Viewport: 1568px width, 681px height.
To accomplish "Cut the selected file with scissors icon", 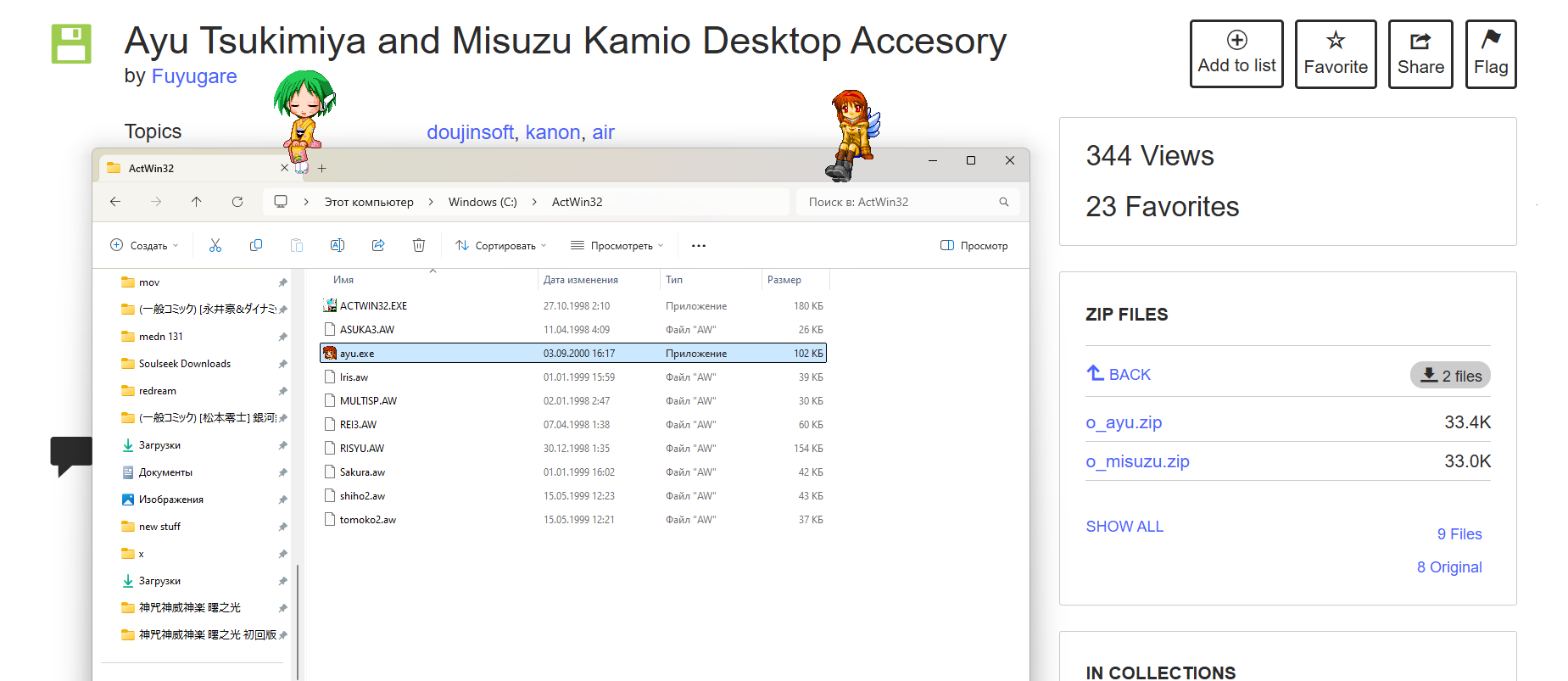I will click(x=215, y=245).
